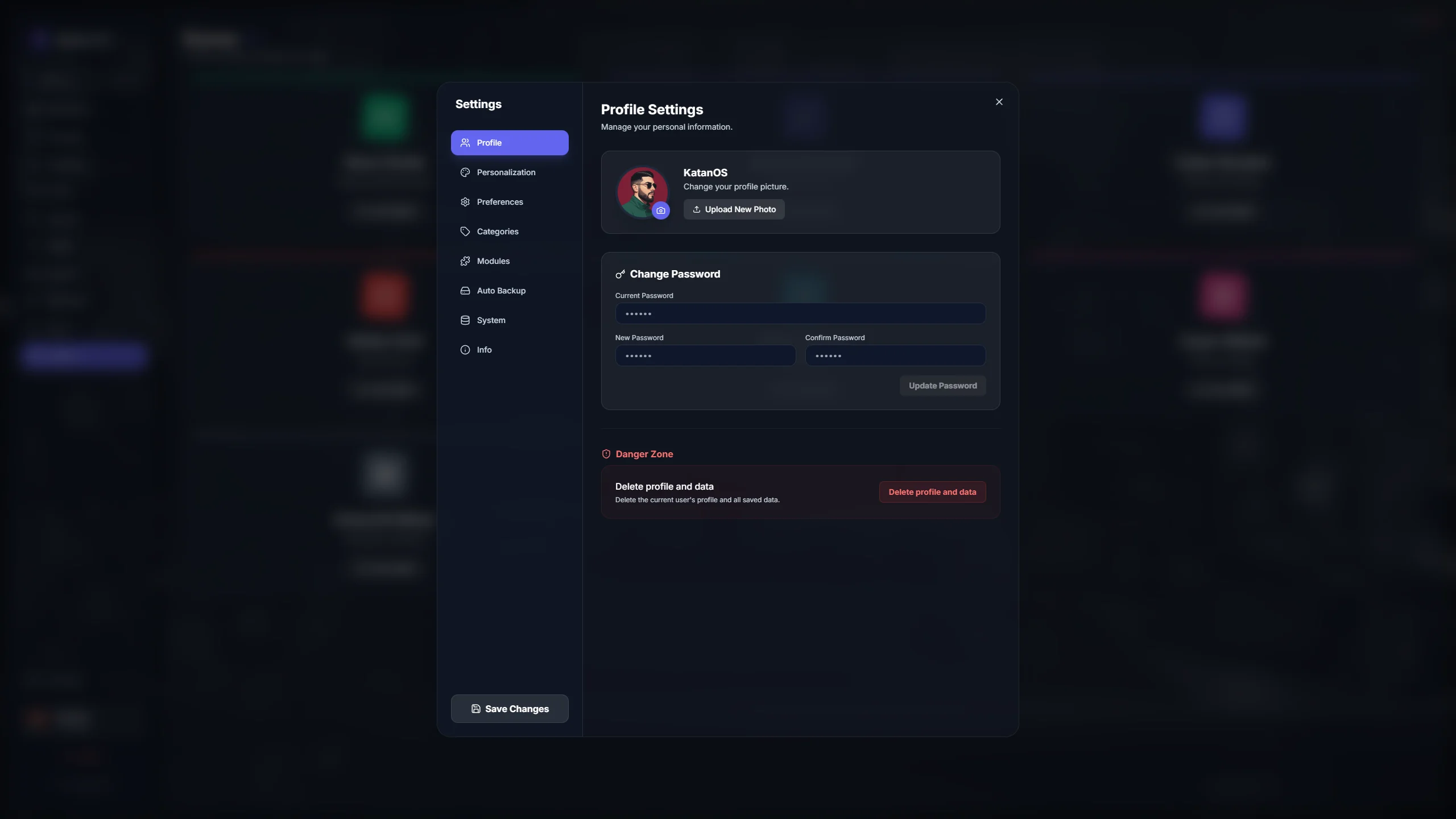The width and height of the screenshot is (1456, 819).
Task: Click the Auto Backup drive icon
Action: click(465, 291)
